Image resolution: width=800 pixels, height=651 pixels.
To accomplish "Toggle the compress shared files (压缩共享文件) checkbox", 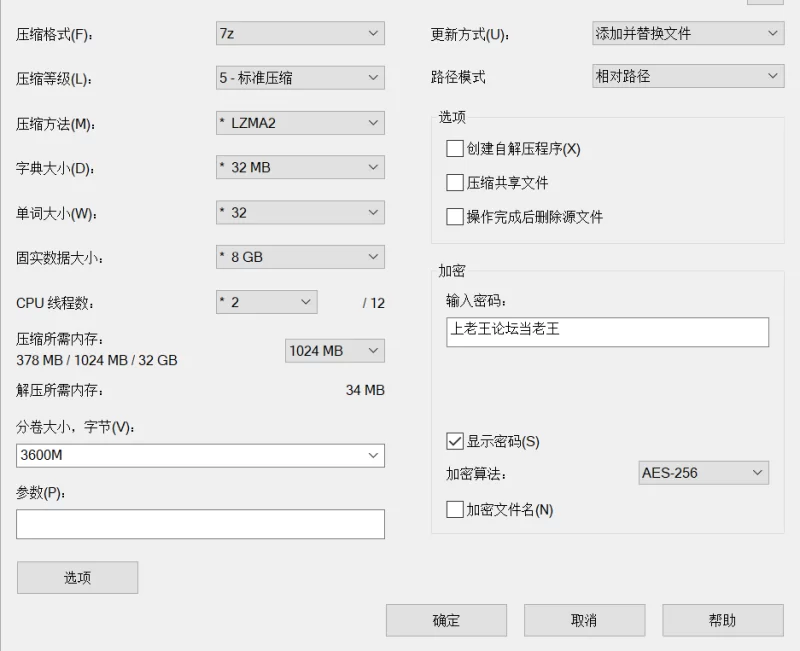I will click(455, 183).
